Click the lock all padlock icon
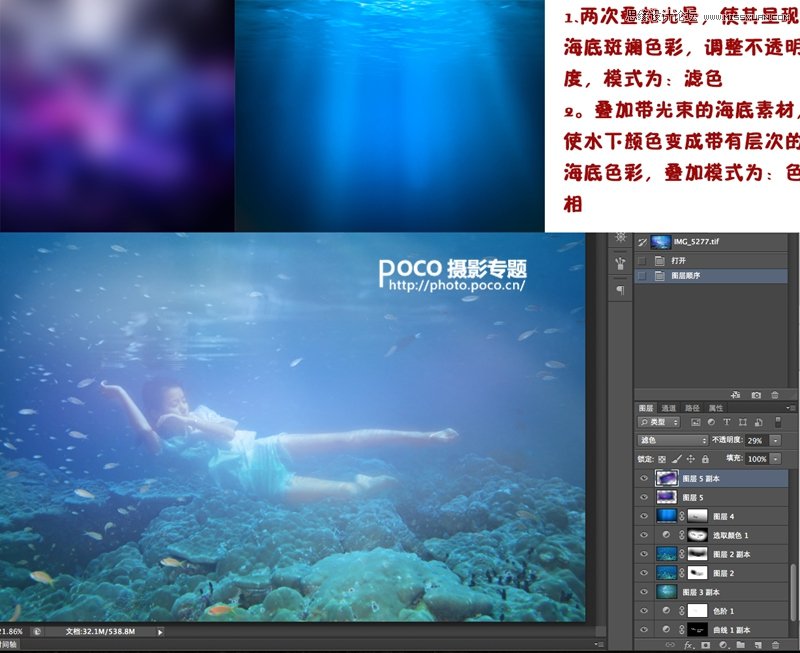The width and height of the screenshot is (800, 653). [x=706, y=459]
